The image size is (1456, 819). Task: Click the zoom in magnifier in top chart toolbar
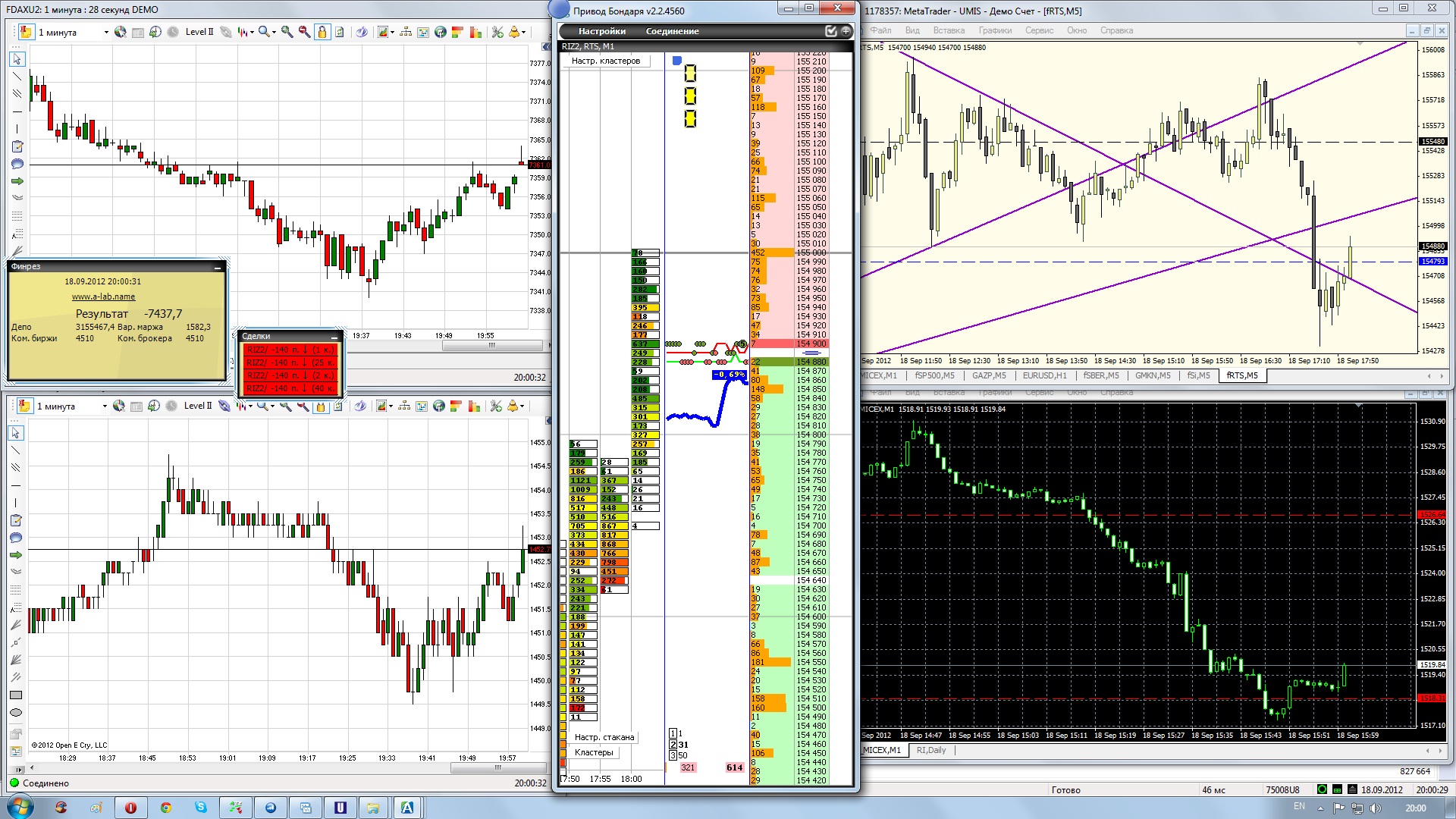(287, 32)
